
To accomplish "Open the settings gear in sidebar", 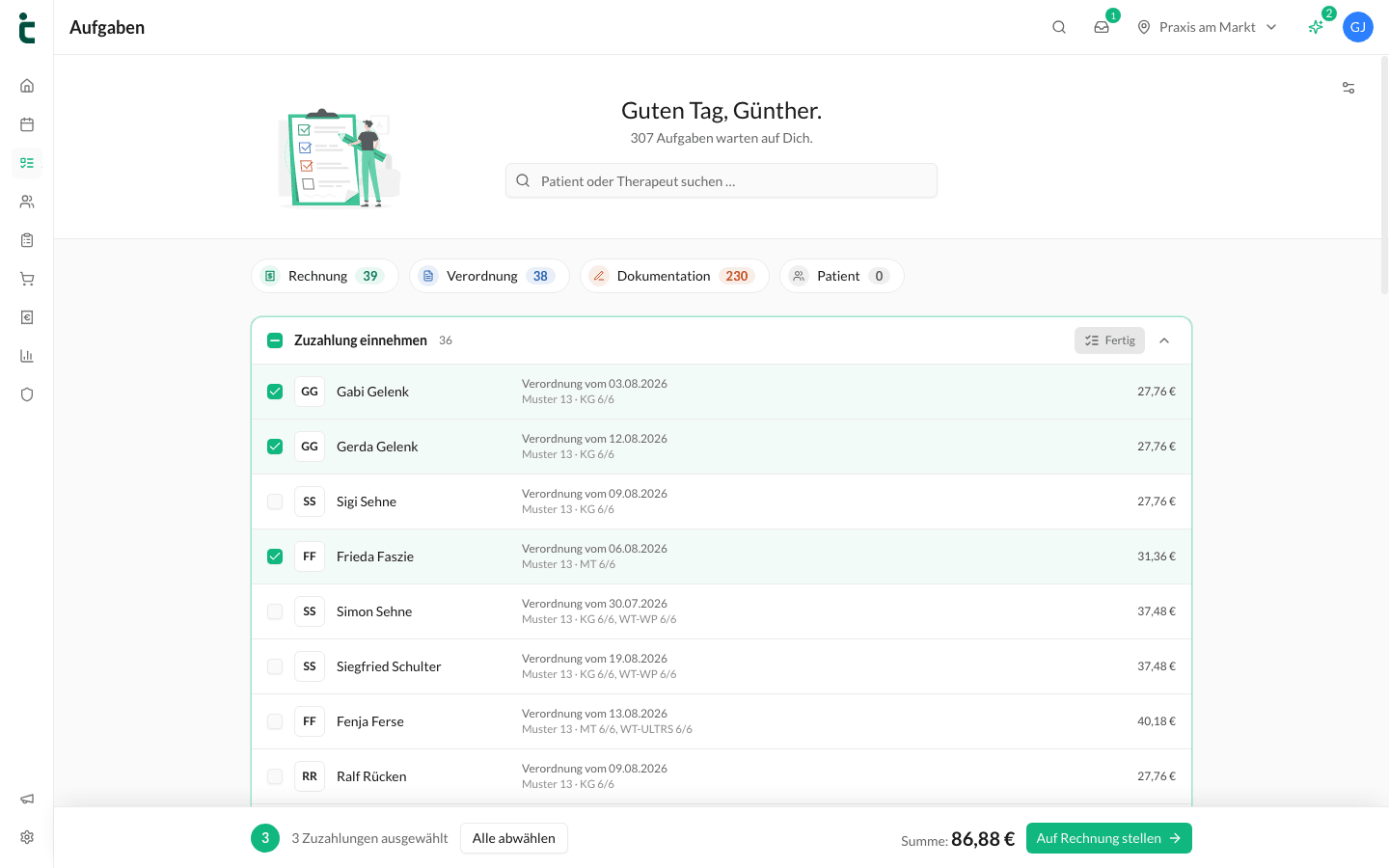I will coord(27,837).
